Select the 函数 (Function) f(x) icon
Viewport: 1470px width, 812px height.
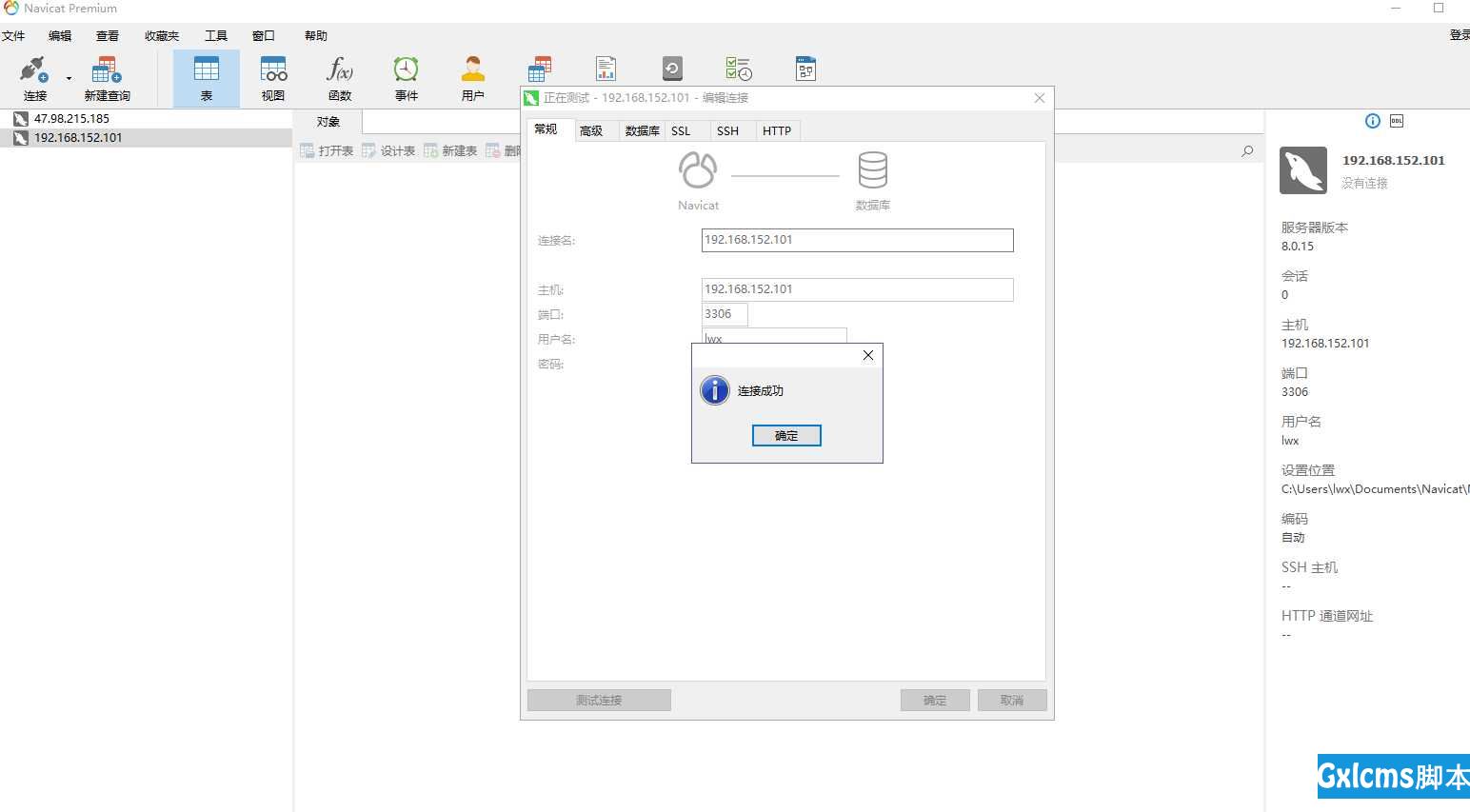pos(340,70)
